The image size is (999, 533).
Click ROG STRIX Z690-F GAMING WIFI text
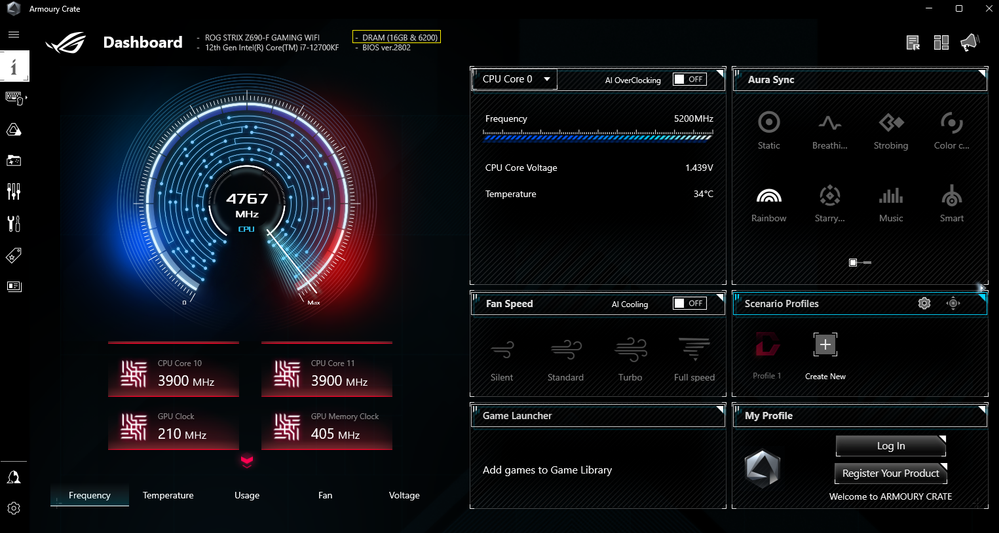pyautogui.click(x=263, y=38)
